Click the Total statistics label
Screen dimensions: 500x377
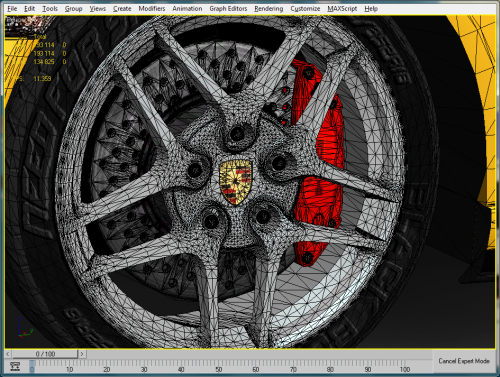tap(39, 37)
